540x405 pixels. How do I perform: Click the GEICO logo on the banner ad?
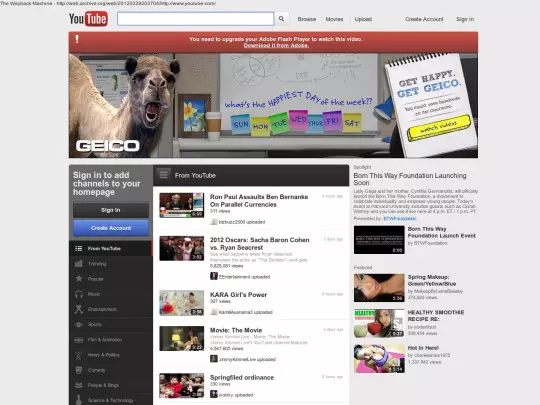(107, 146)
